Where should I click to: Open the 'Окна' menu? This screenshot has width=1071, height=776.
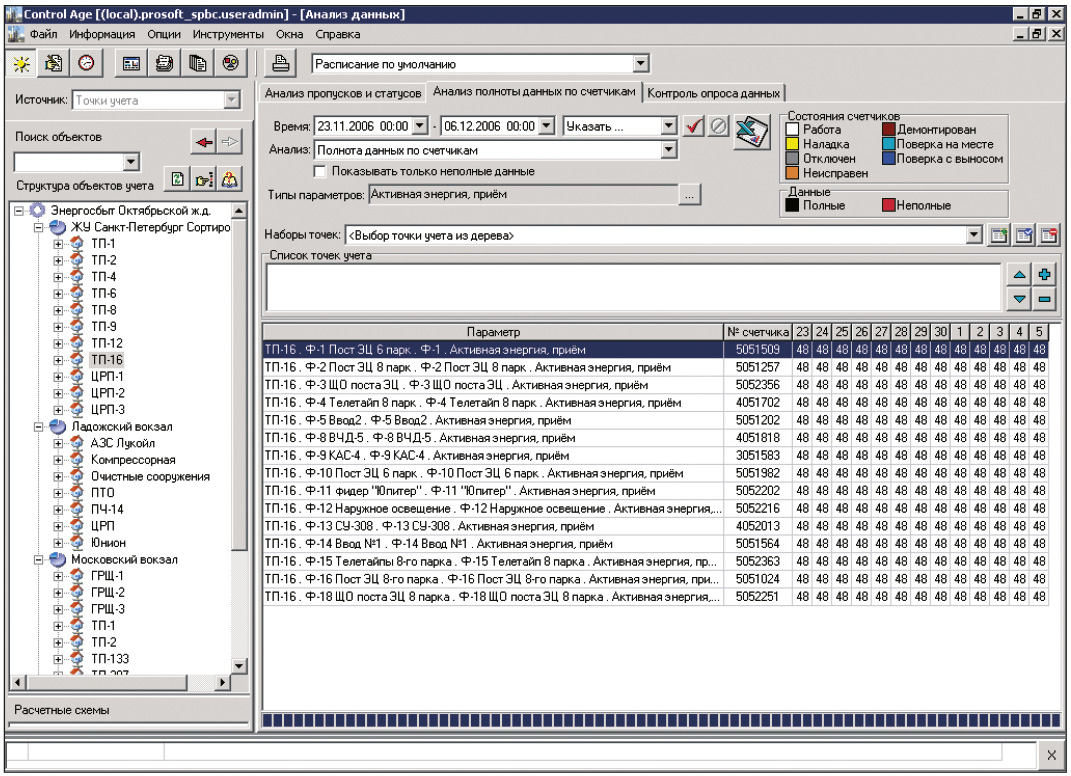(x=290, y=34)
